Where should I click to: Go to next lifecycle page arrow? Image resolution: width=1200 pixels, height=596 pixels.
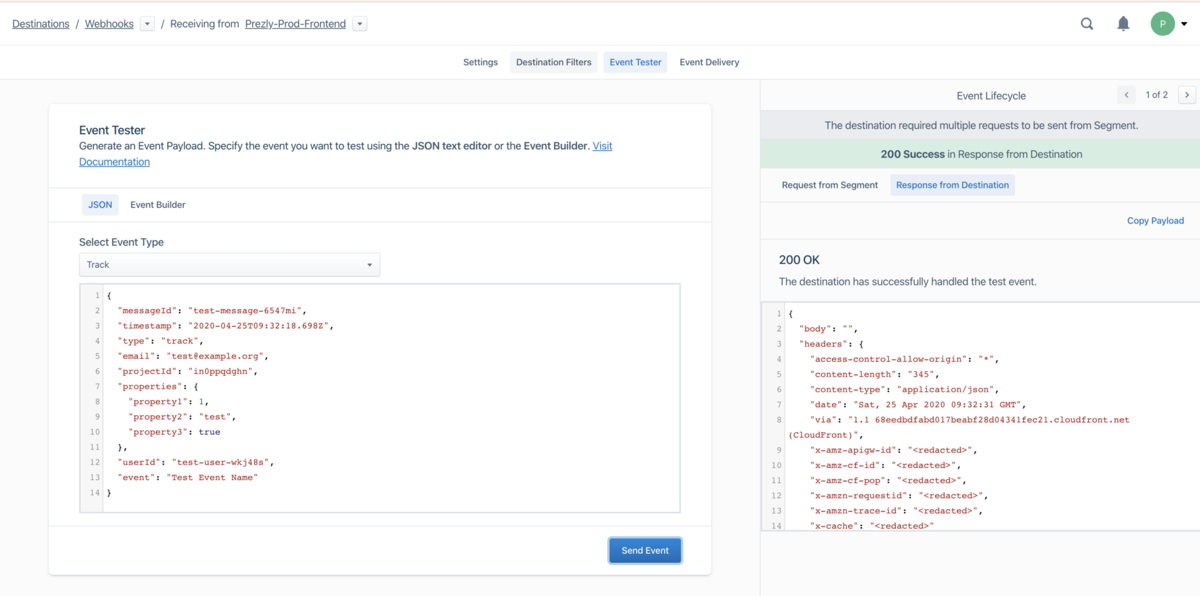click(1186, 95)
